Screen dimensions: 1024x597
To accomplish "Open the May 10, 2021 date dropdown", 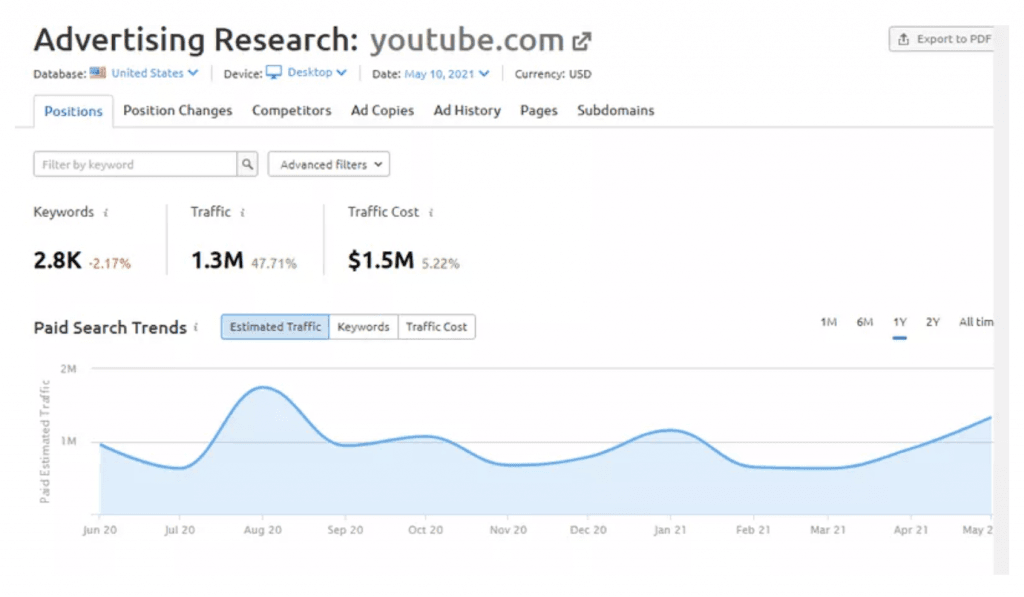I will pos(447,74).
